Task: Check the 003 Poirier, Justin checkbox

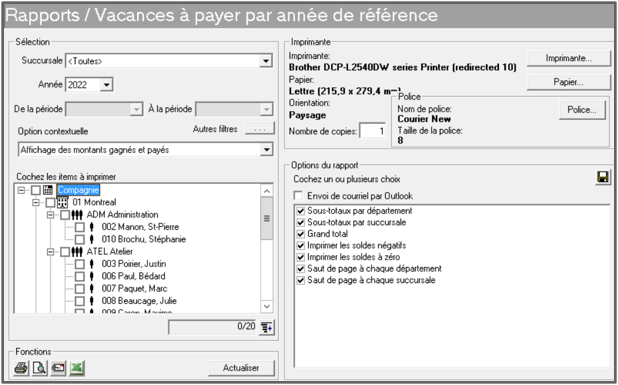Action: coord(80,264)
